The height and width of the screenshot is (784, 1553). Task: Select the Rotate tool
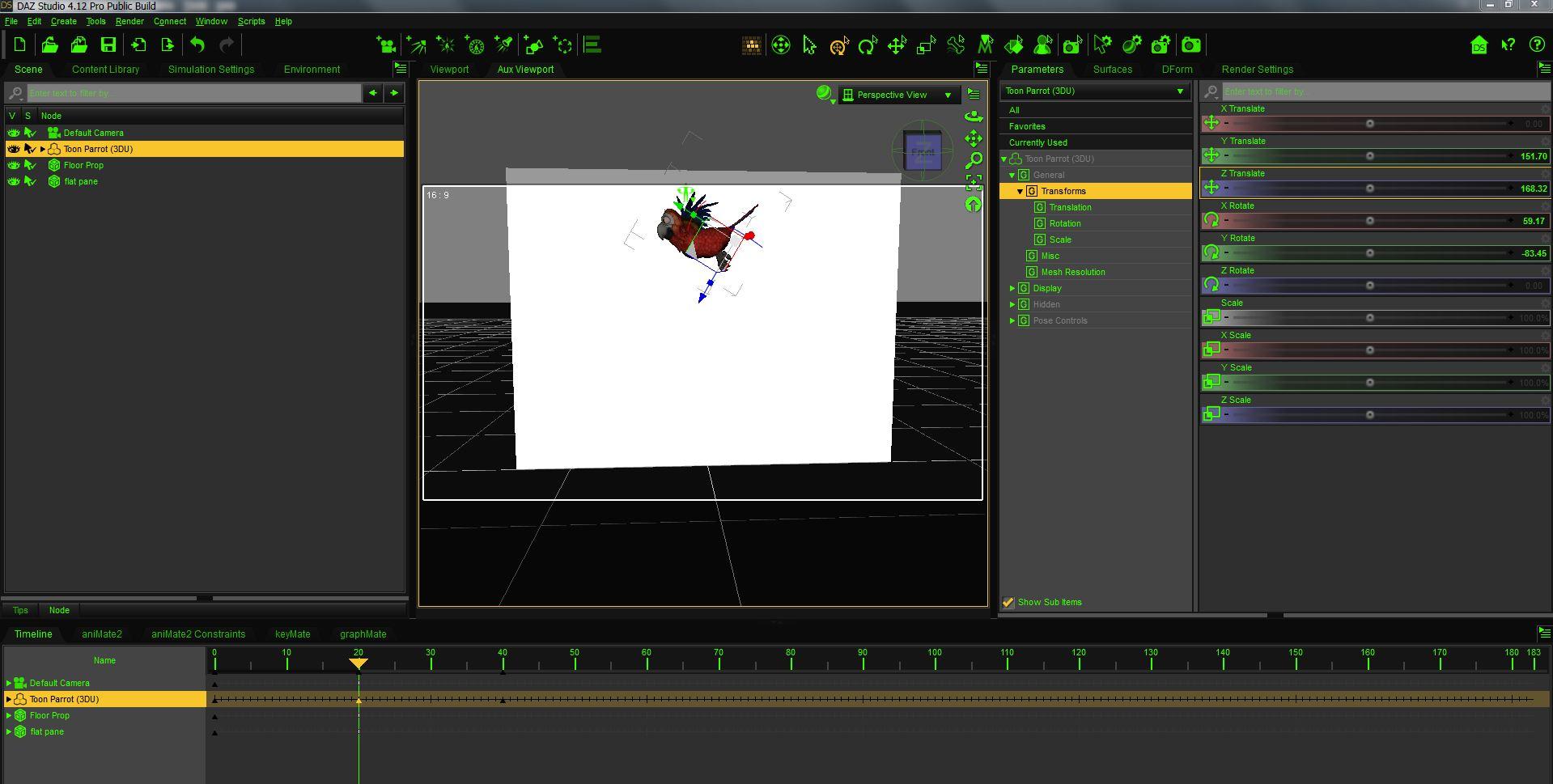tap(868, 45)
